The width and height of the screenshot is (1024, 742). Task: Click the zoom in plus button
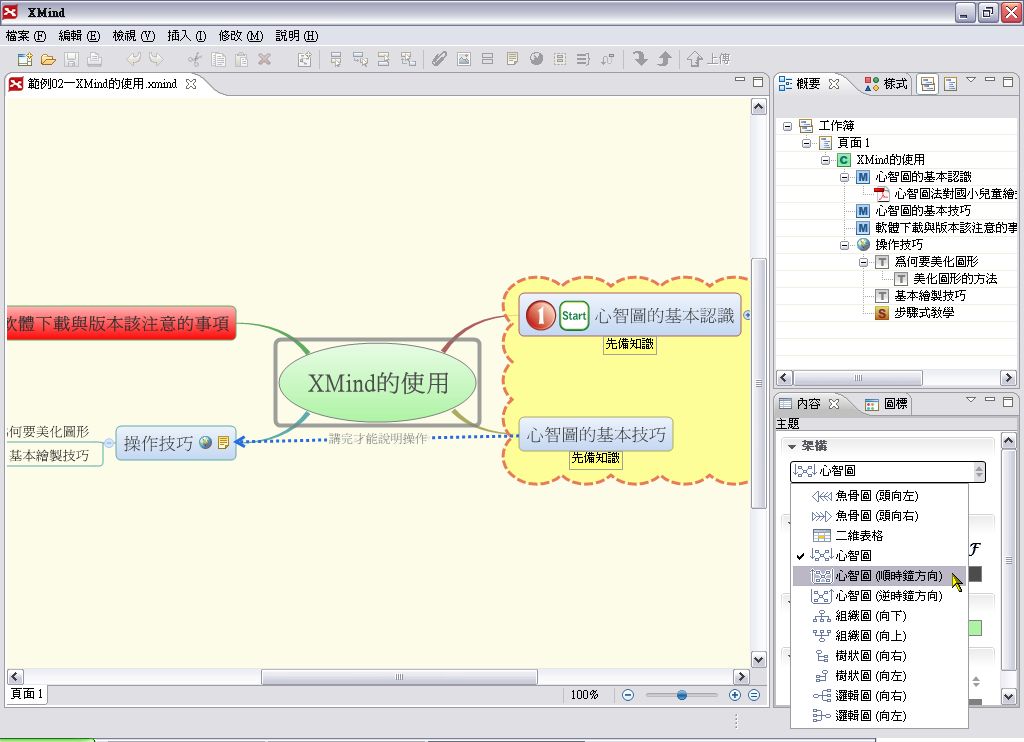[735, 695]
